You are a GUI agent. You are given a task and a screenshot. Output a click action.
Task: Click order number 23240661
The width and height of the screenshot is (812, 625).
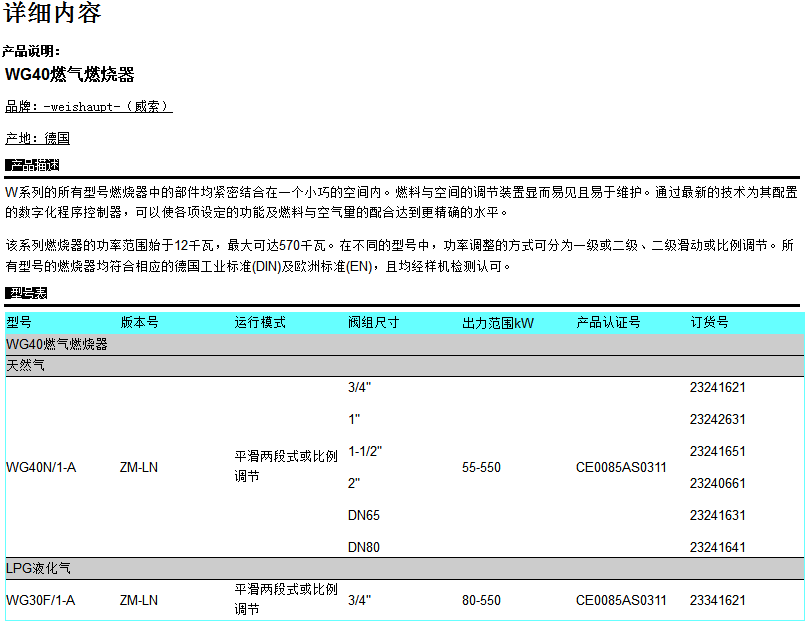[718, 484]
